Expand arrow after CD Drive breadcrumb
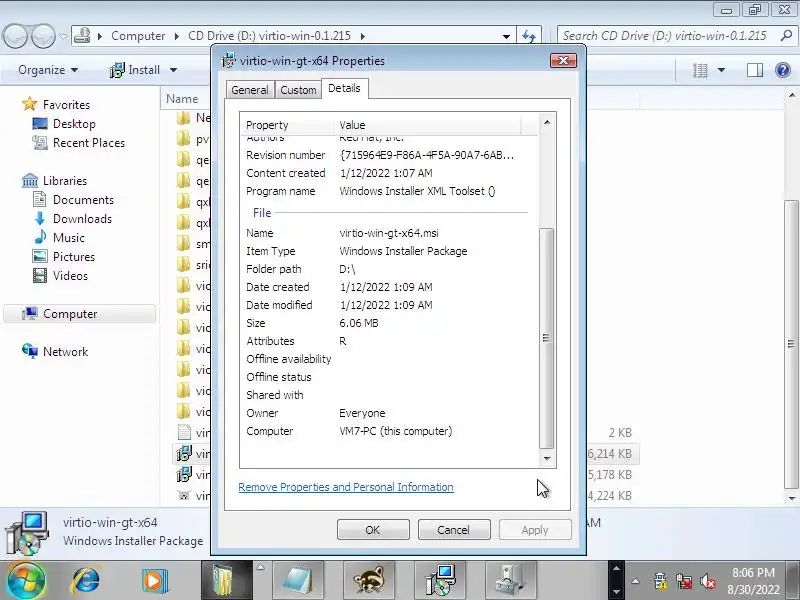The width and height of the screenshot is (800, 600). (x=363, y=36)
